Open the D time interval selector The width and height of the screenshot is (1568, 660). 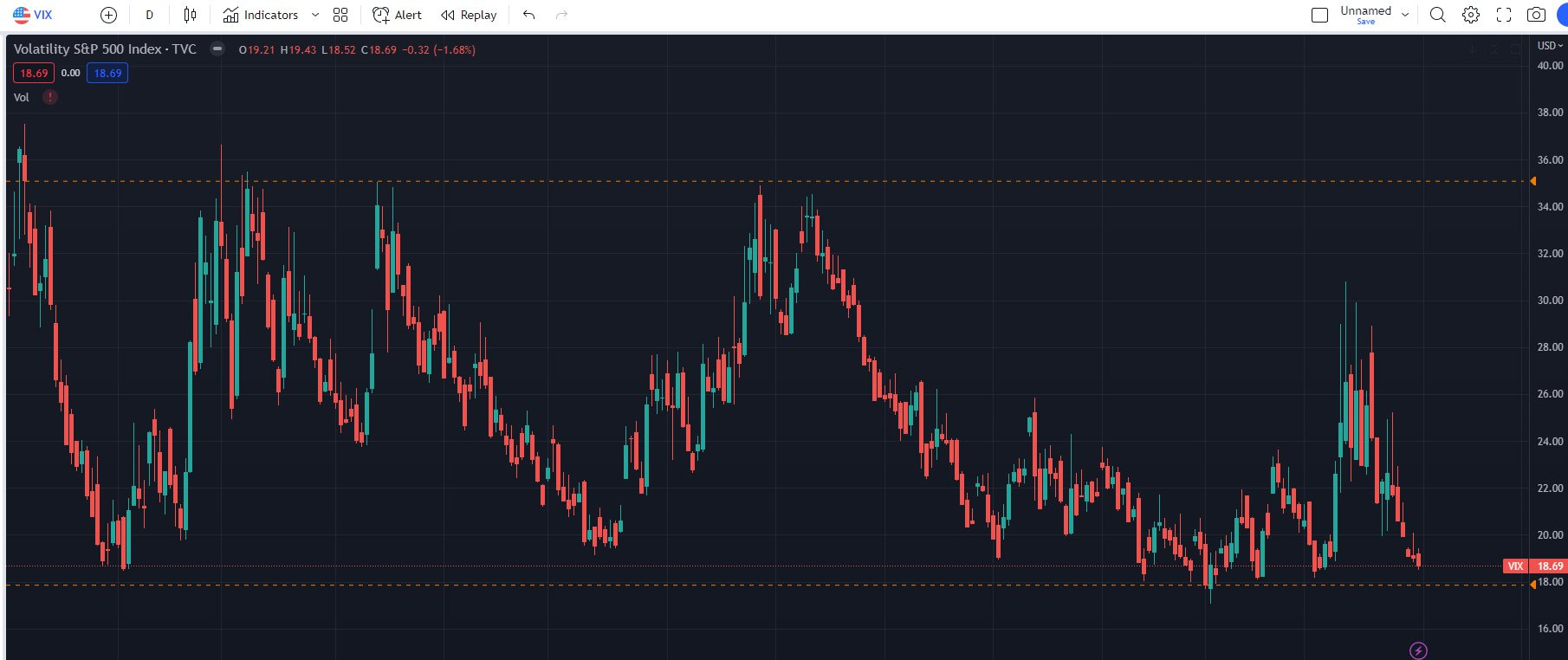pyautogui.click(x=150, y=15)
